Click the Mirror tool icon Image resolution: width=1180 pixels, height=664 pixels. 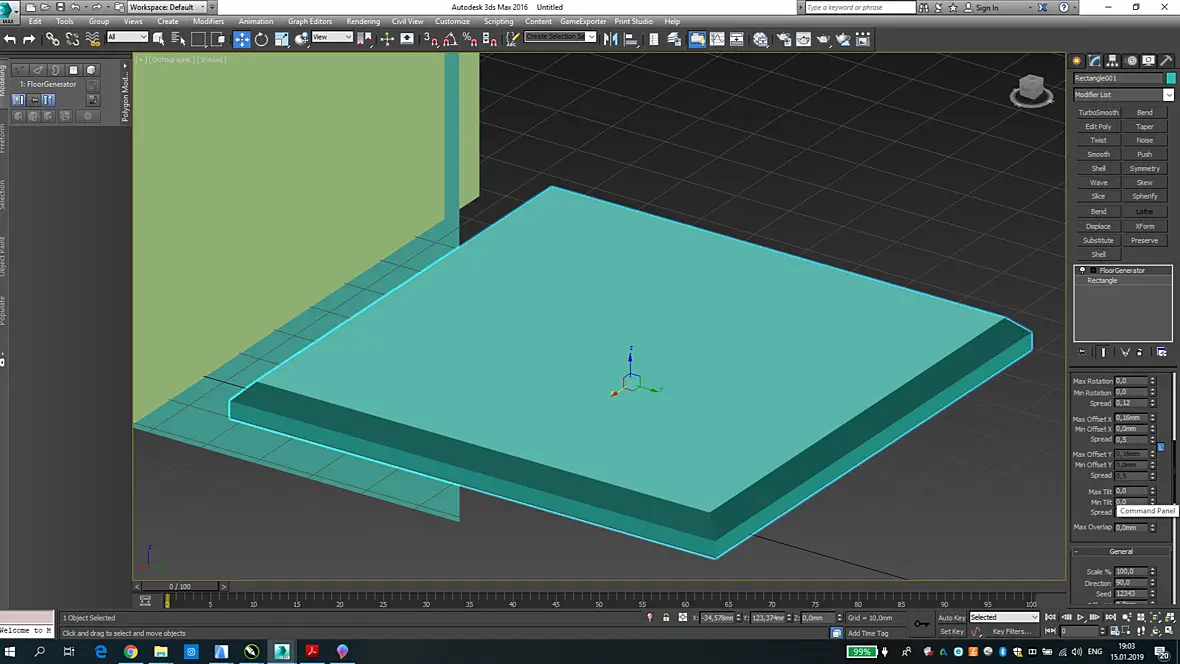(x=610, y=39)
